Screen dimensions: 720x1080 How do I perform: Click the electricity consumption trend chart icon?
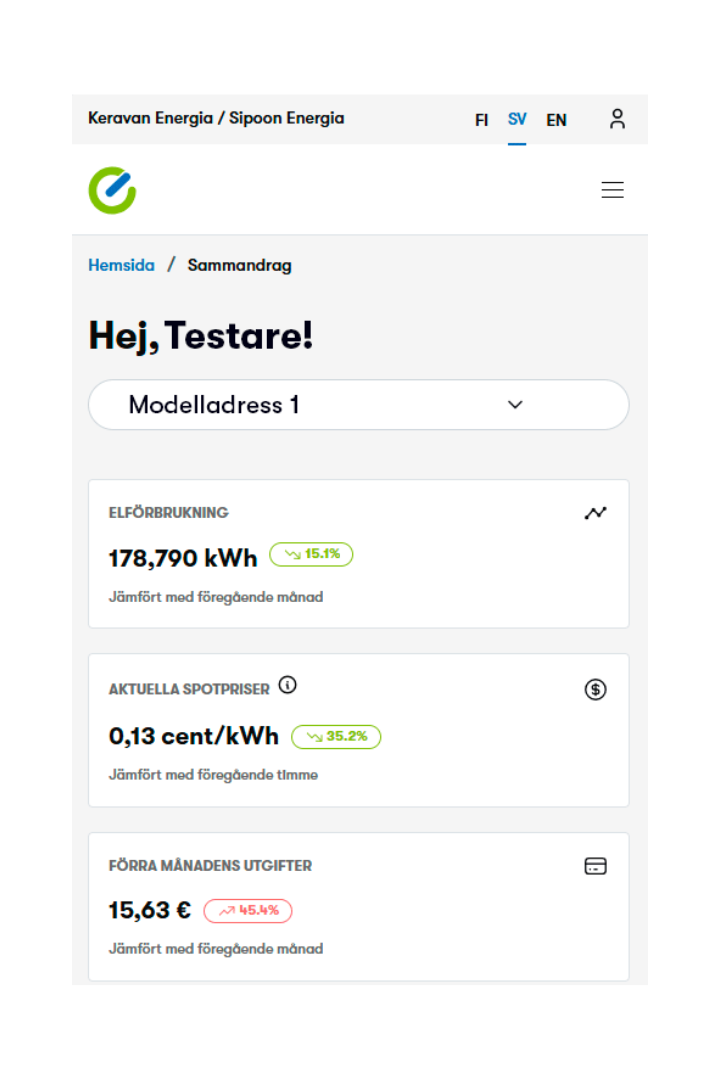click(595, 513)
